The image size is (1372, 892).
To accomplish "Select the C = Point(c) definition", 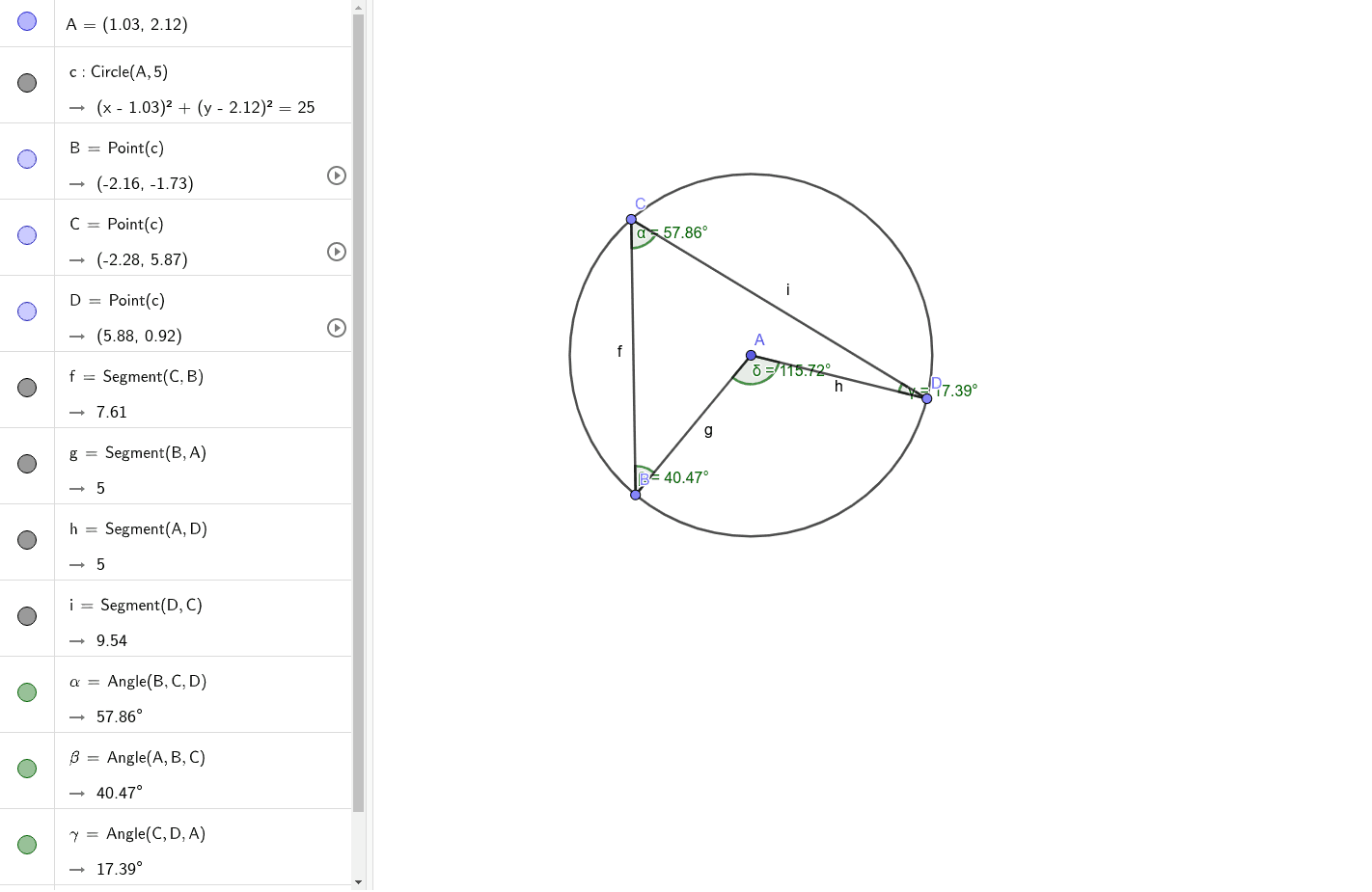I will [117, 225].
